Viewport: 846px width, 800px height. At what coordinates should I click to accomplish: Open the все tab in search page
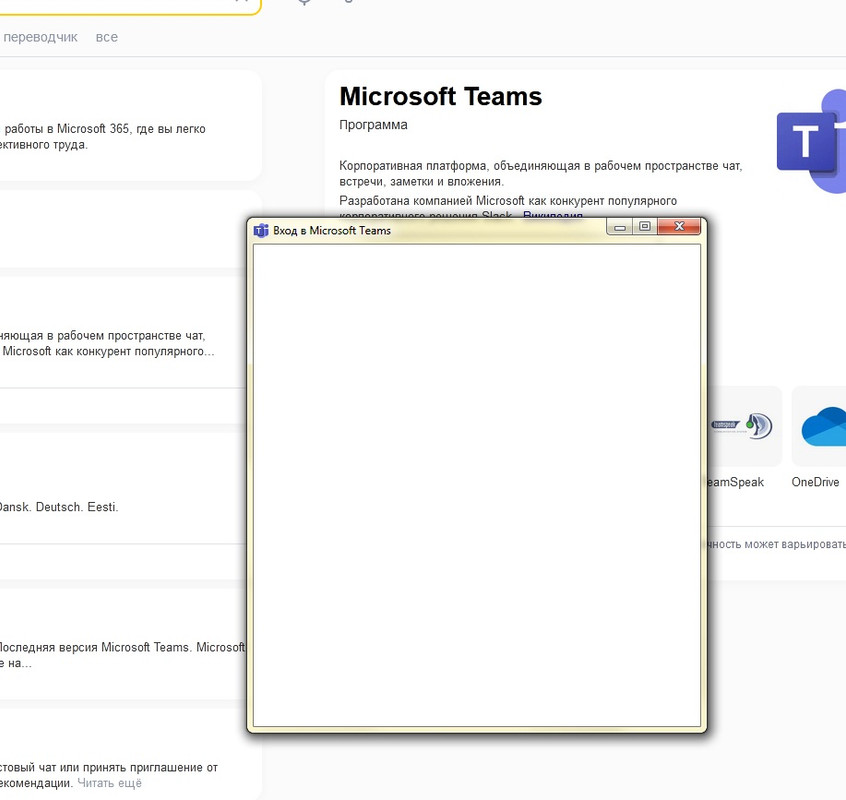(x=106, y=37)
